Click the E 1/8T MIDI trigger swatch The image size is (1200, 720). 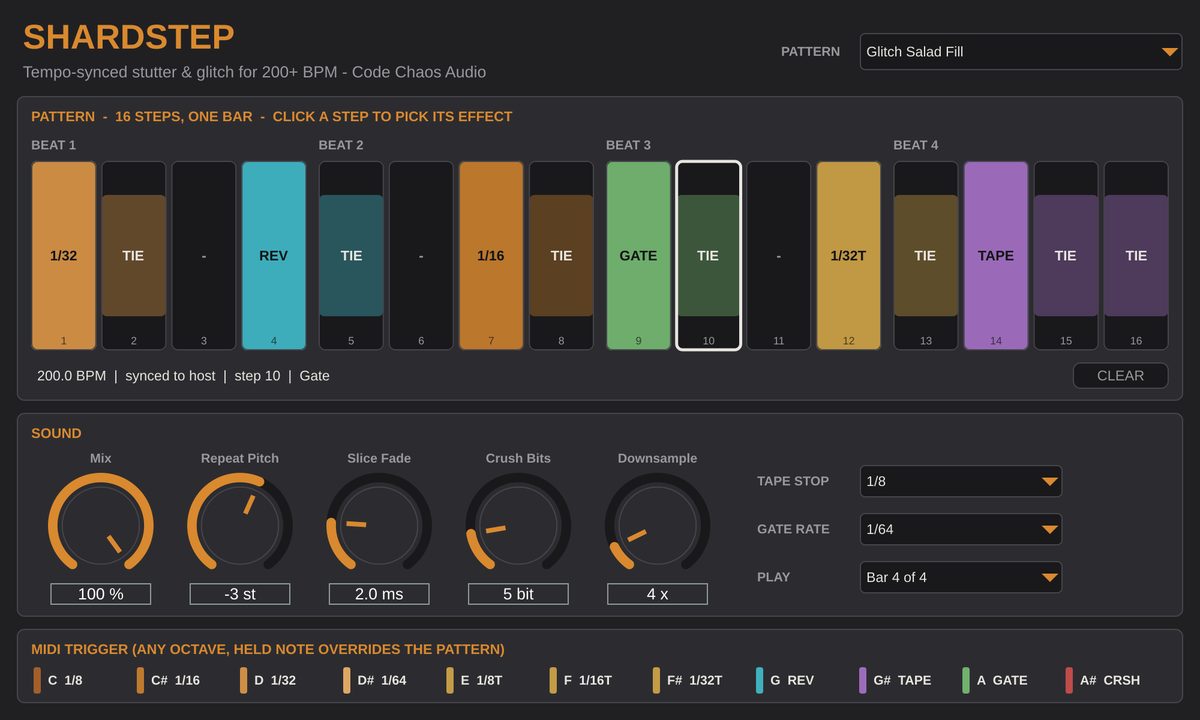[x=450, y=680]
